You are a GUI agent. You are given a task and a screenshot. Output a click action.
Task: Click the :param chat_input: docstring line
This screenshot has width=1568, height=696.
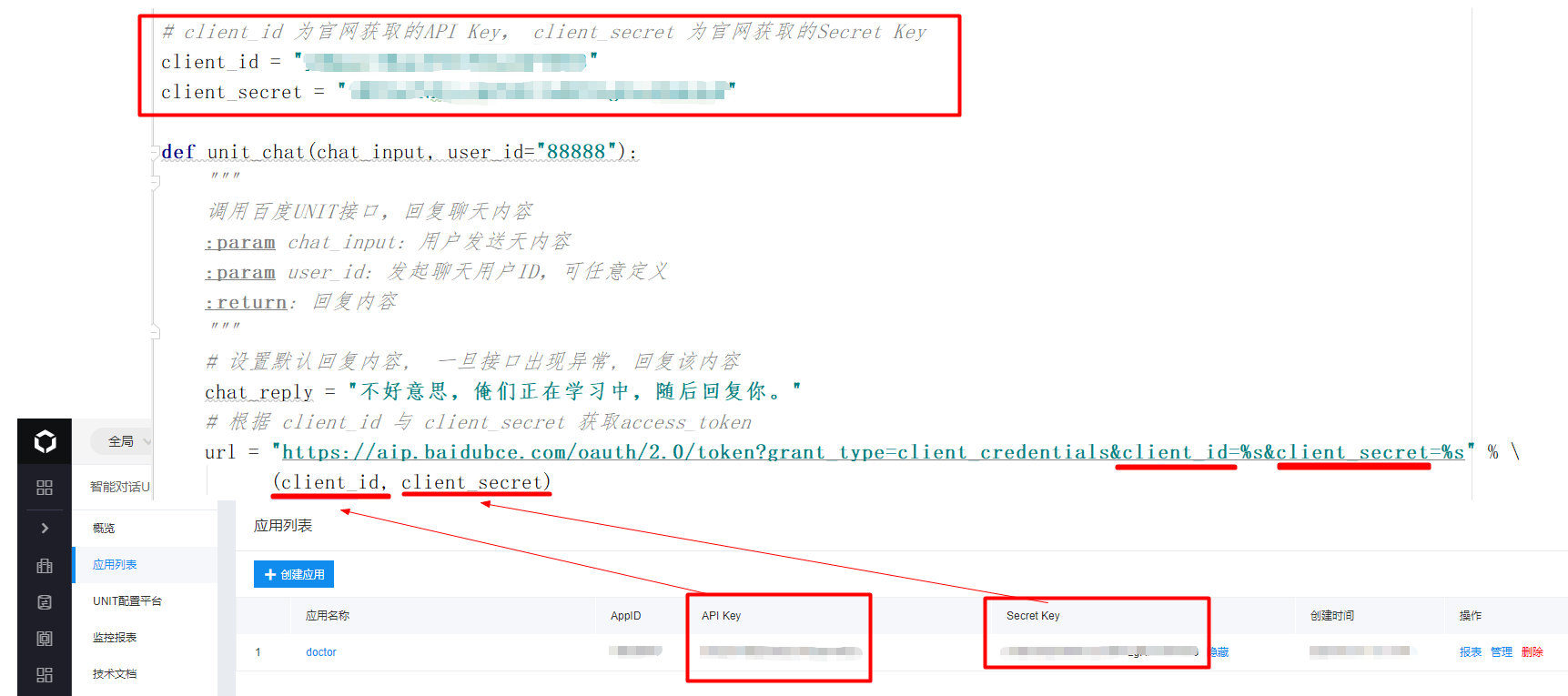(388, 242)
